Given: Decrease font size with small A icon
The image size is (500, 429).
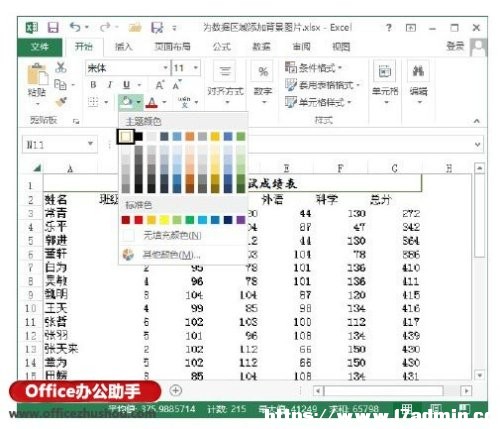Looking at the screenshot, I should (x=177, y=85).
